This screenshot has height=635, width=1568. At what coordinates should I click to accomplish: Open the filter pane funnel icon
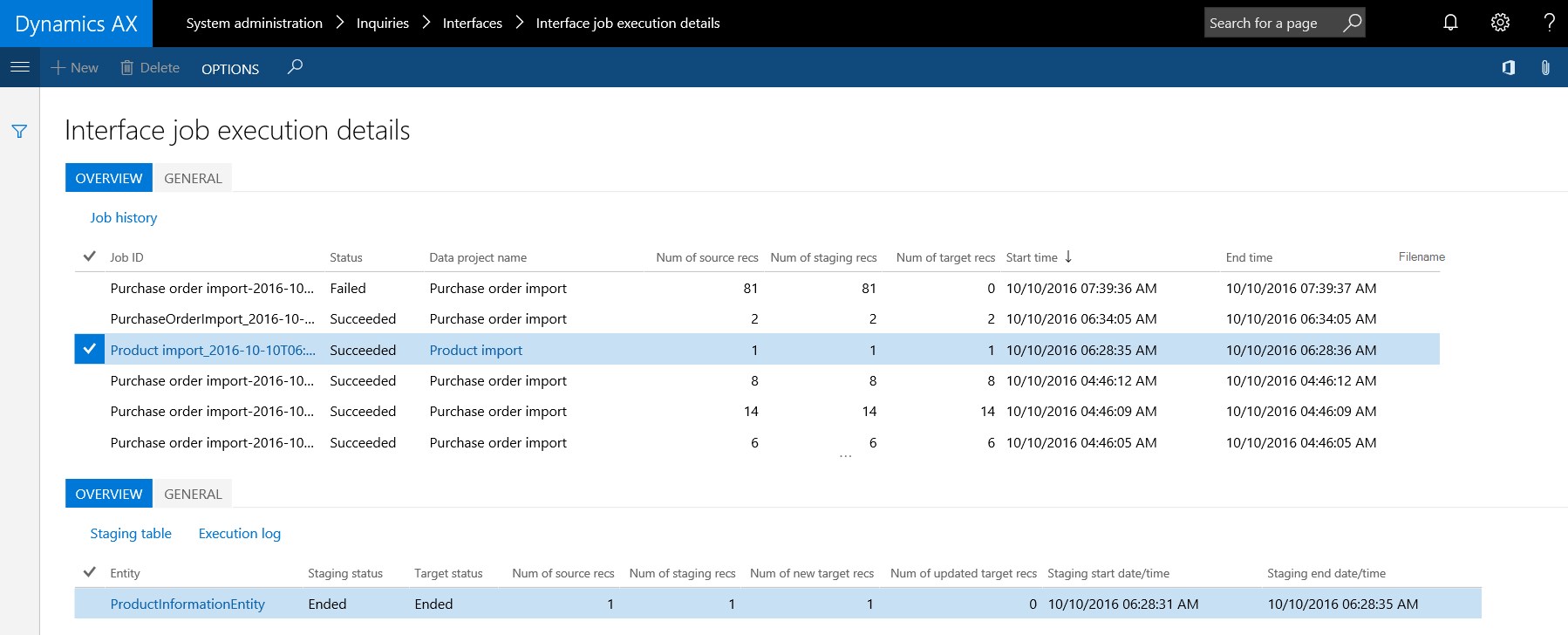19,132
